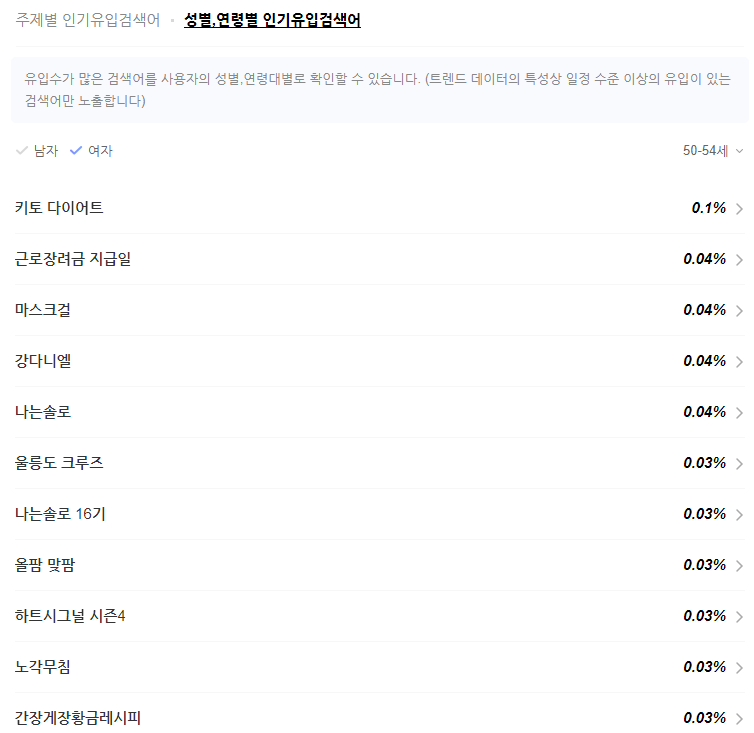Open the chevron arrow beside 마스크걸
The image size is (754, 733).
coord(740,311)
